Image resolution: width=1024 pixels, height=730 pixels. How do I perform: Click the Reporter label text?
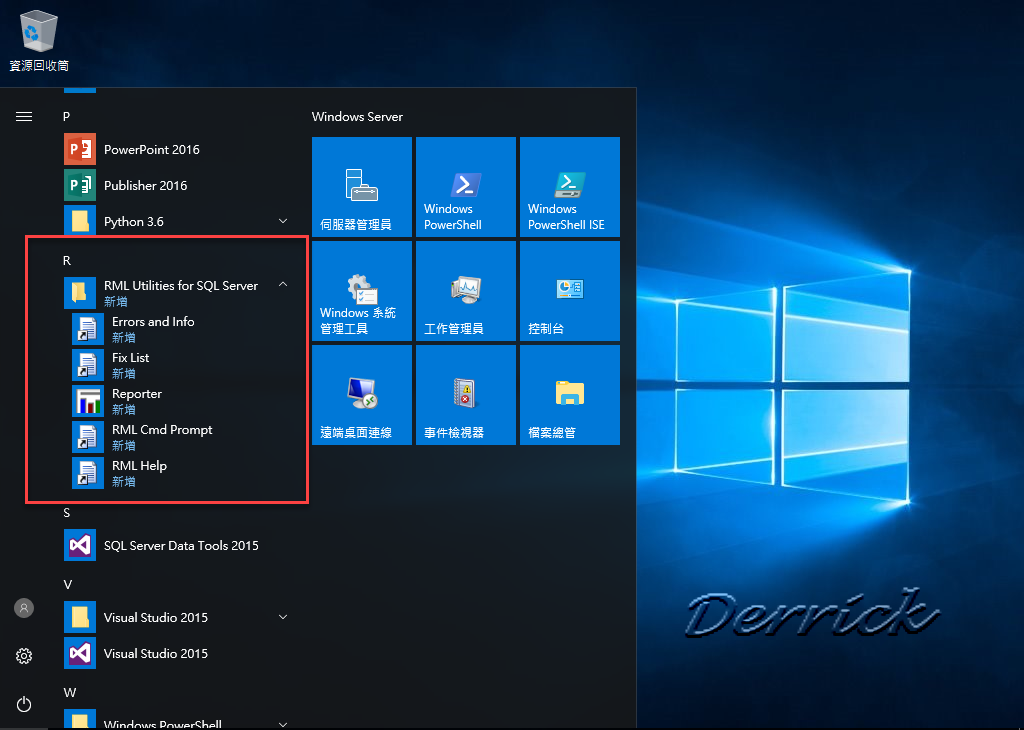136,394
